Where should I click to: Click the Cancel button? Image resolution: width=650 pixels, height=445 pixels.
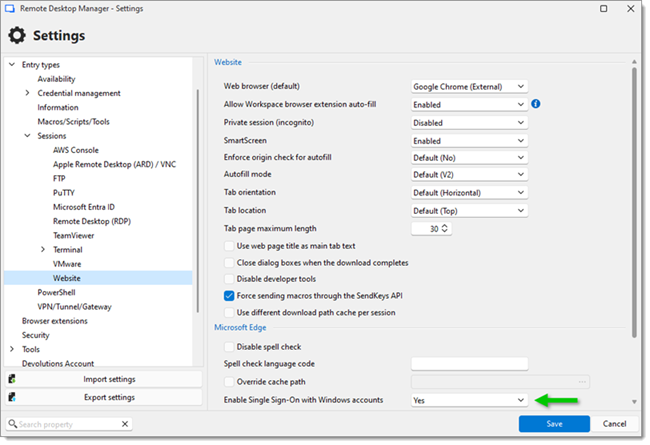[614, 423]
